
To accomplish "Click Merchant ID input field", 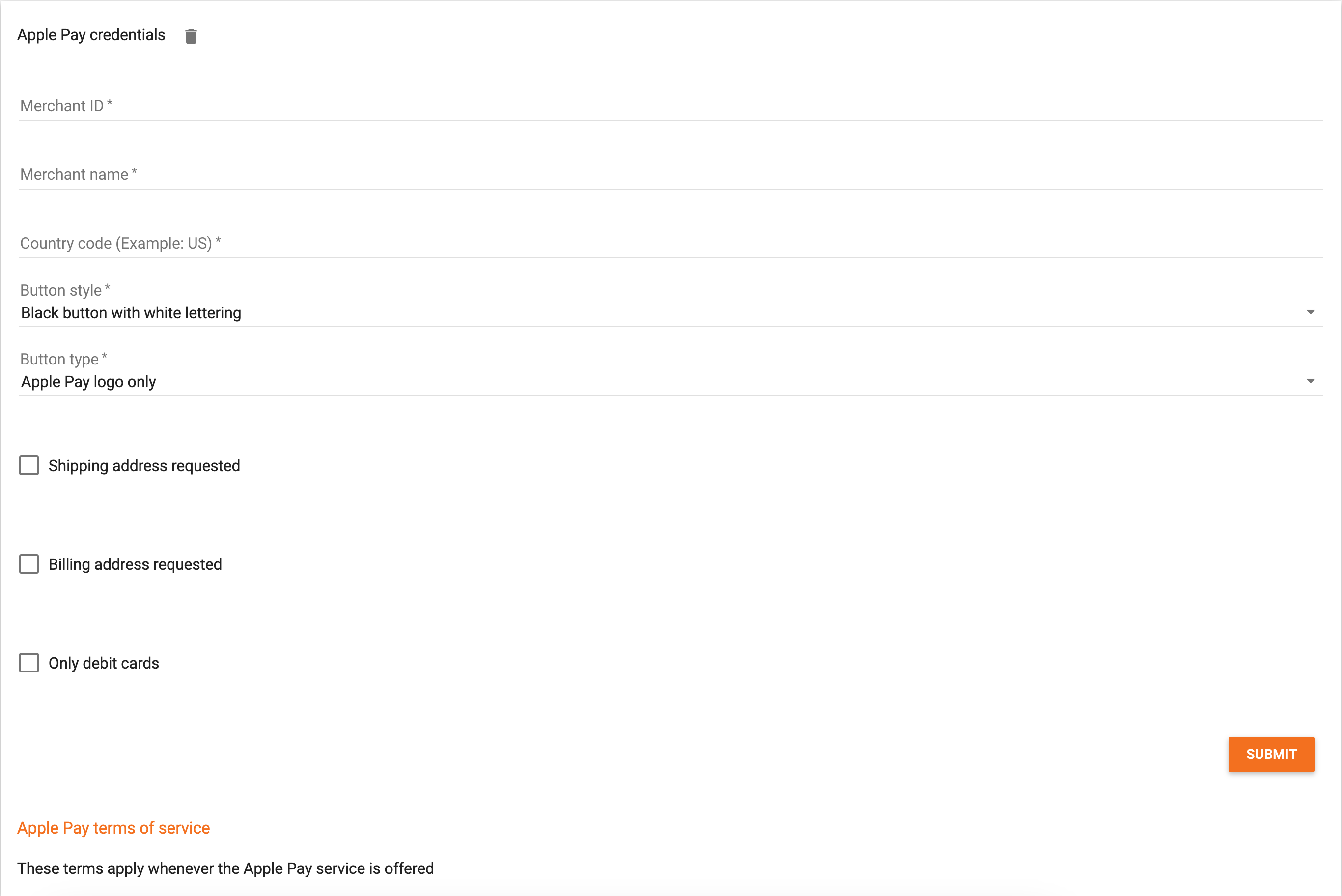I will [671, 105].
